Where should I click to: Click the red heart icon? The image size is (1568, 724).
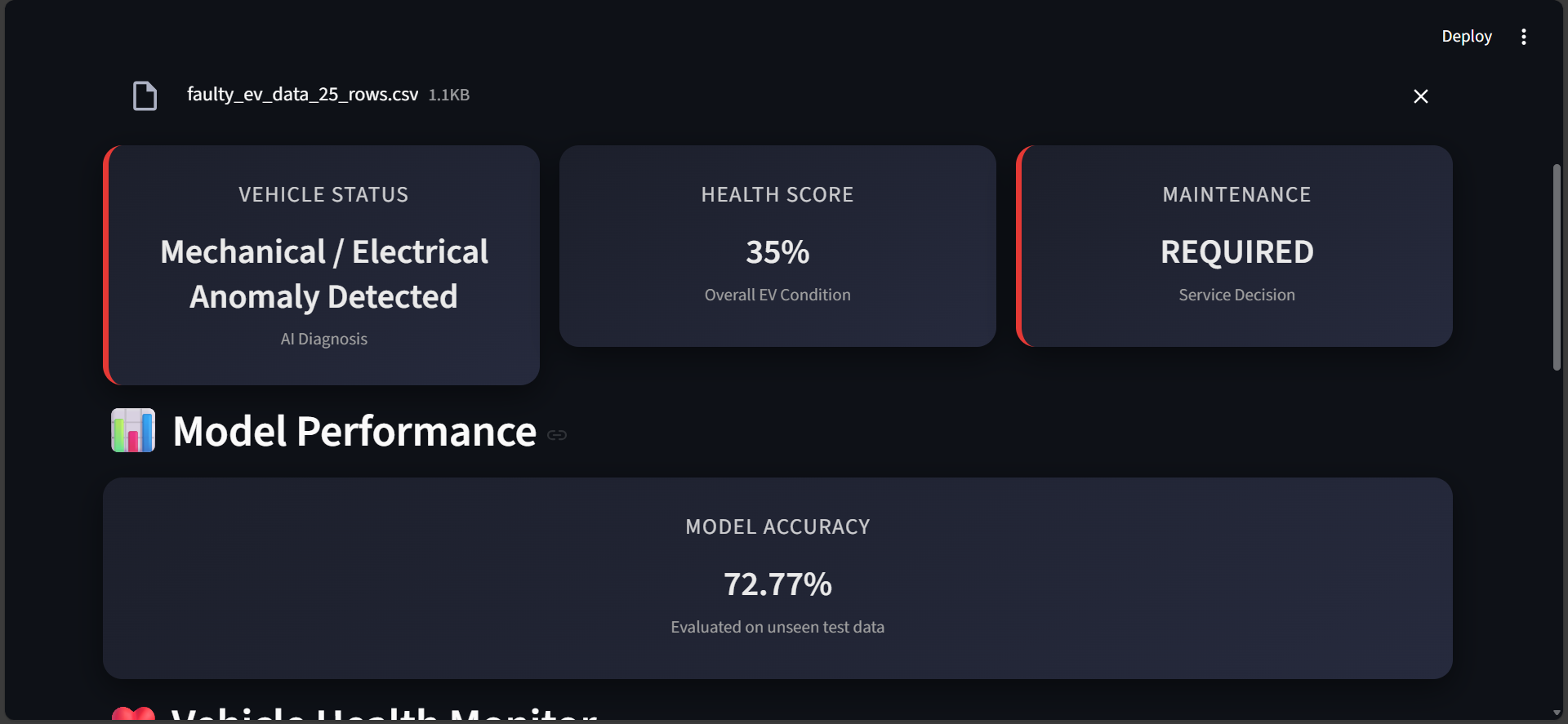click(133, 714)
